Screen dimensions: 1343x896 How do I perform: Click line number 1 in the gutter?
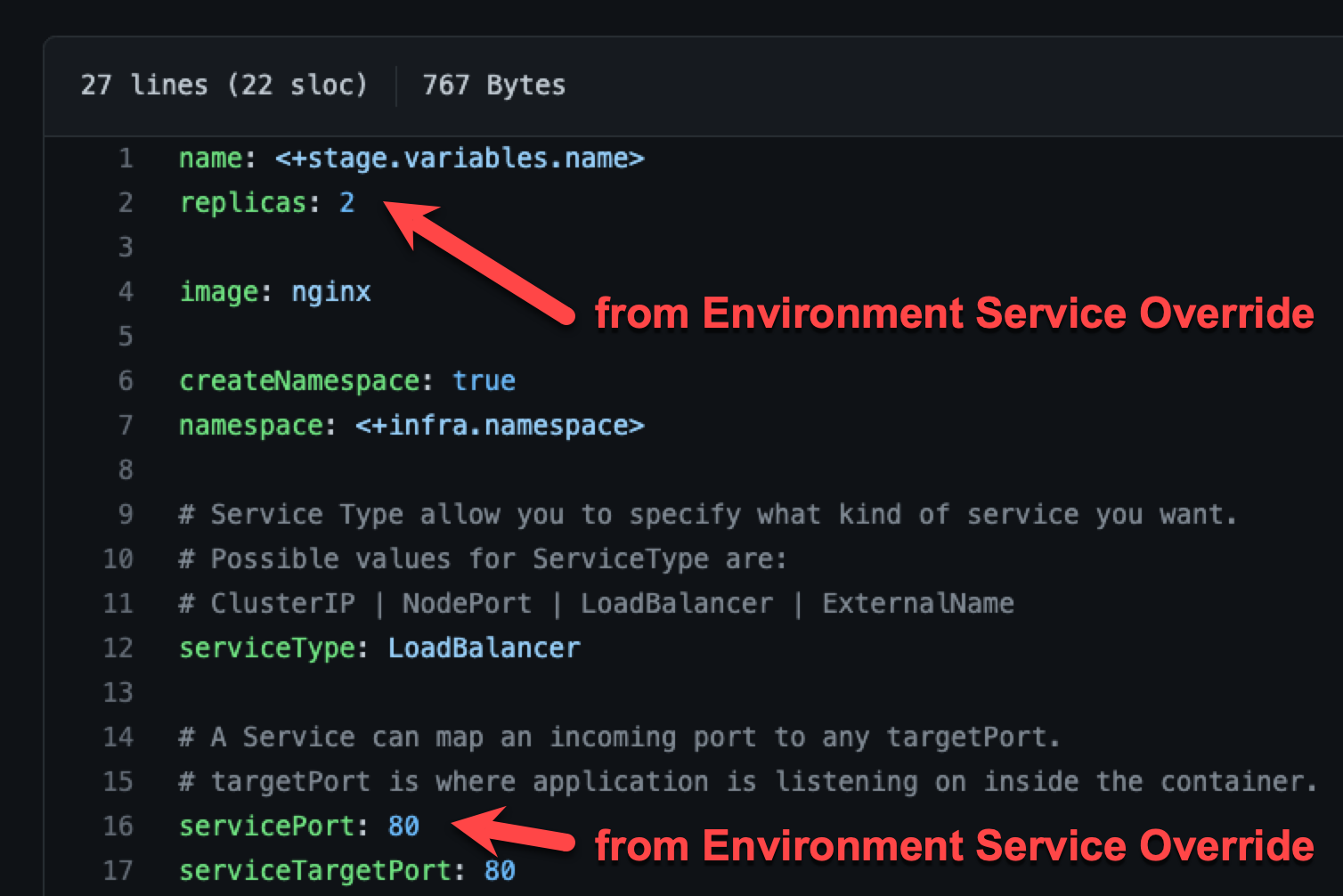tap(126, 159)
